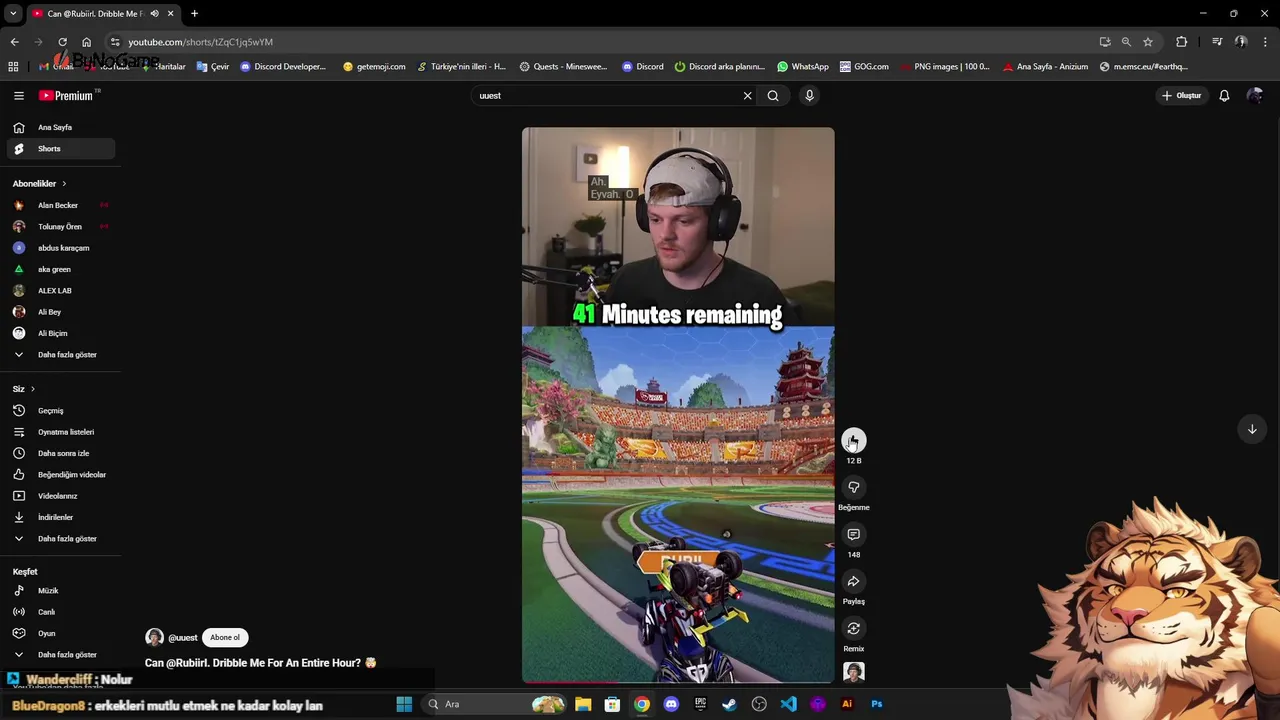Open the comments showing 148
Viewport: 1280px width, 720px height.
853,535
